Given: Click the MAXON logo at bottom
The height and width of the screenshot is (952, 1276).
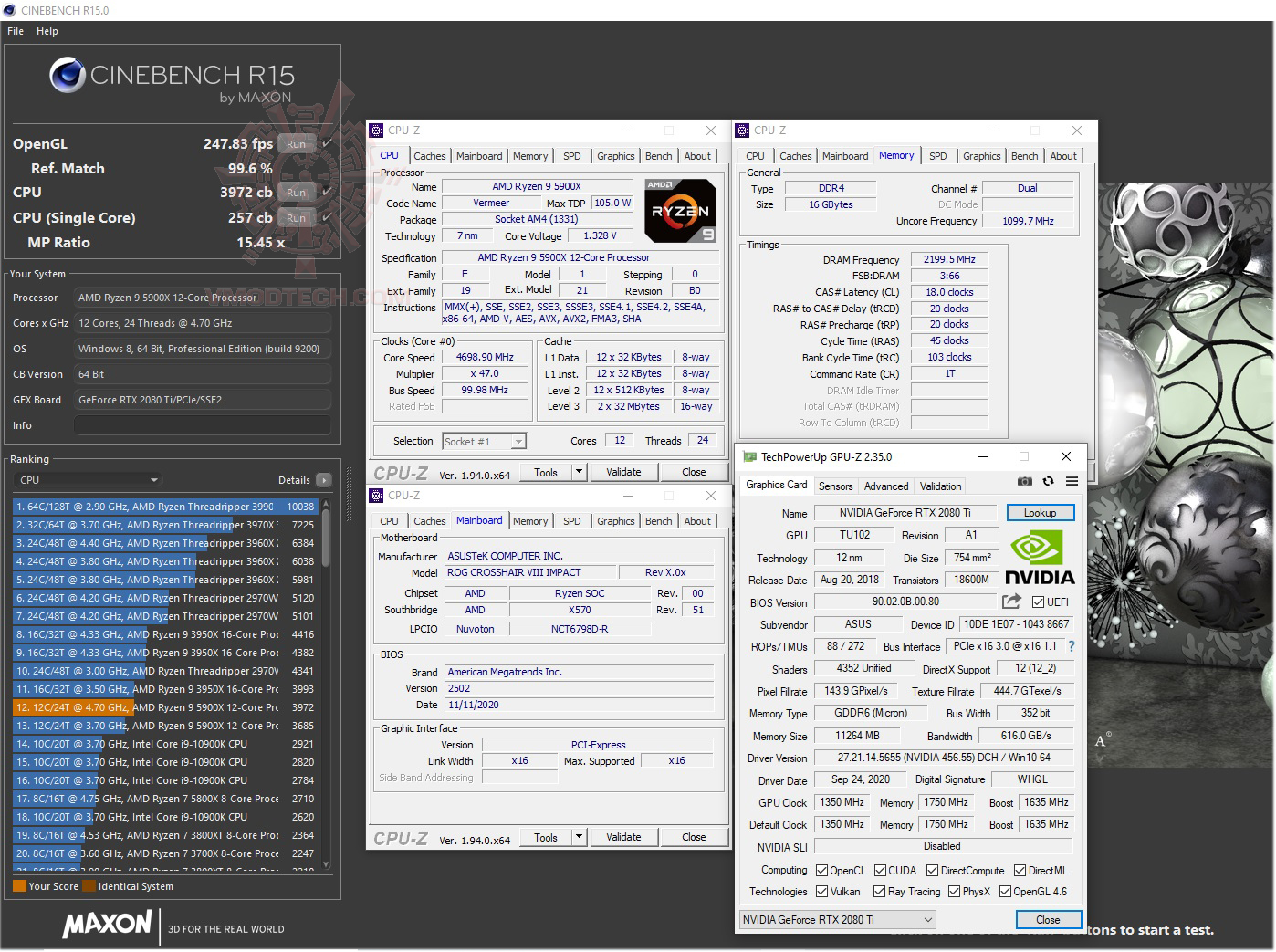Looking at the screenshot, I should pyautogui.click(x=107, y=924).
